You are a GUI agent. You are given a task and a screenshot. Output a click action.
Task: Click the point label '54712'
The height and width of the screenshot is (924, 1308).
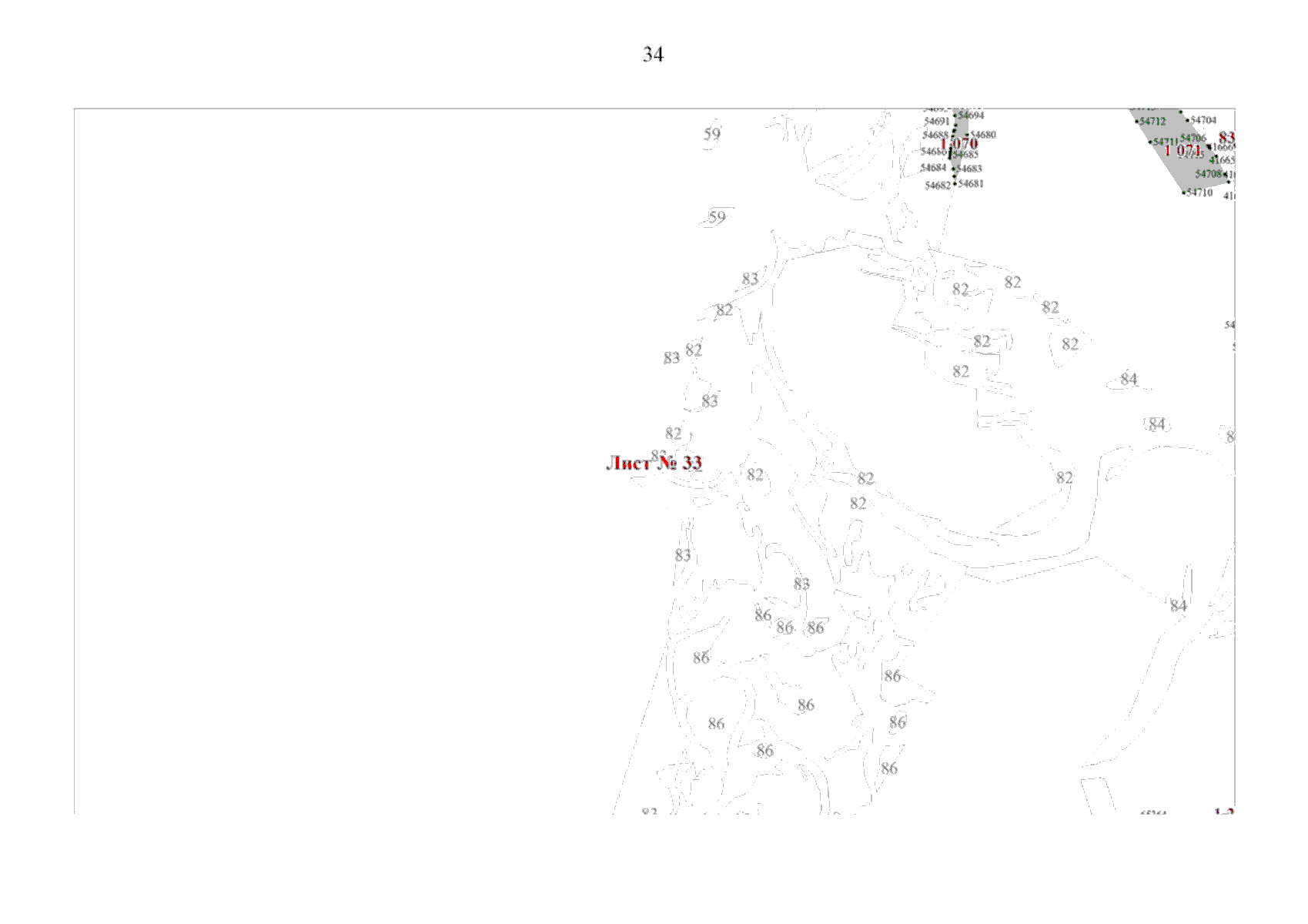pos(1152,122)
